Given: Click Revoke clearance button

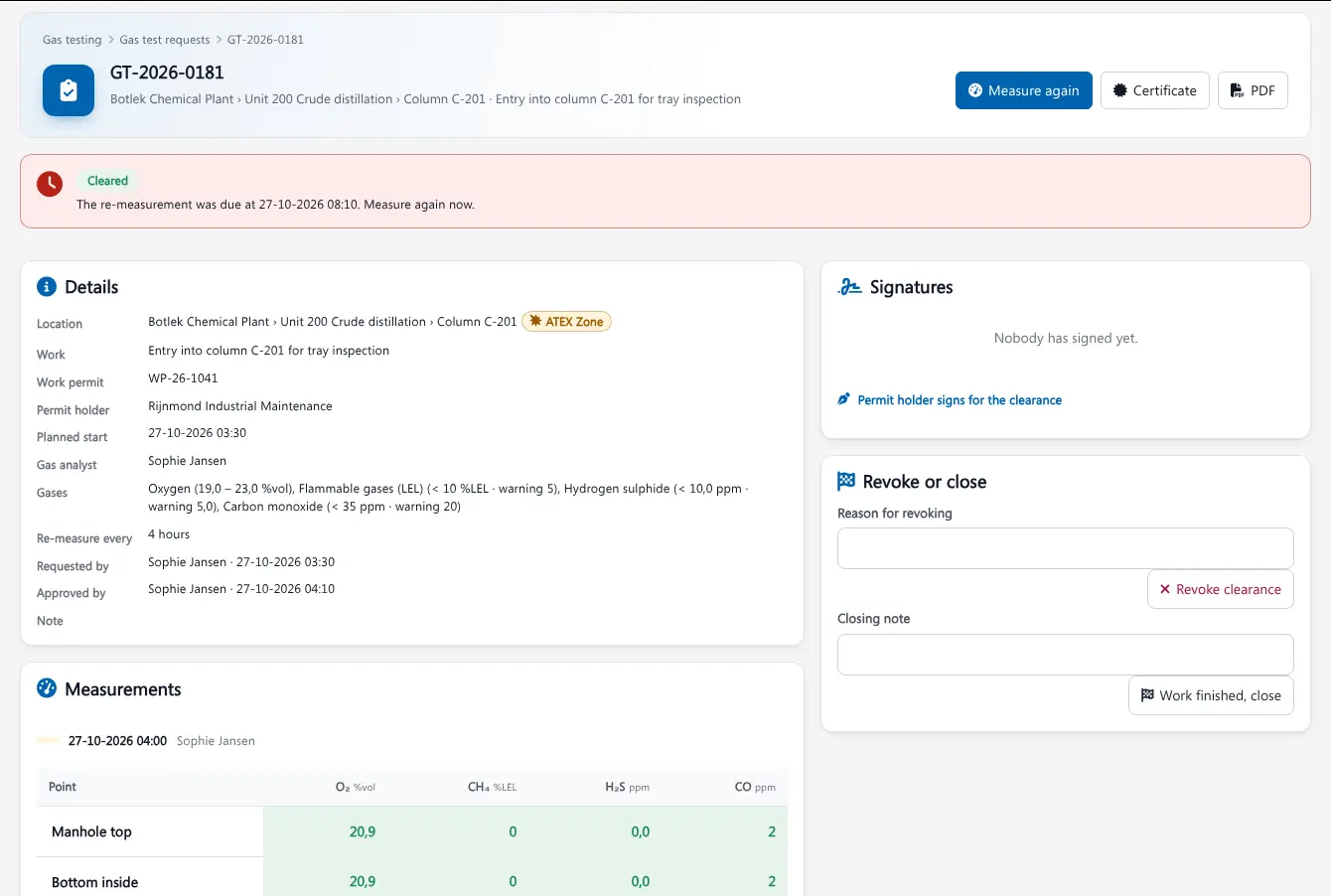Looking at the screenshot, I should [1221, 589].
